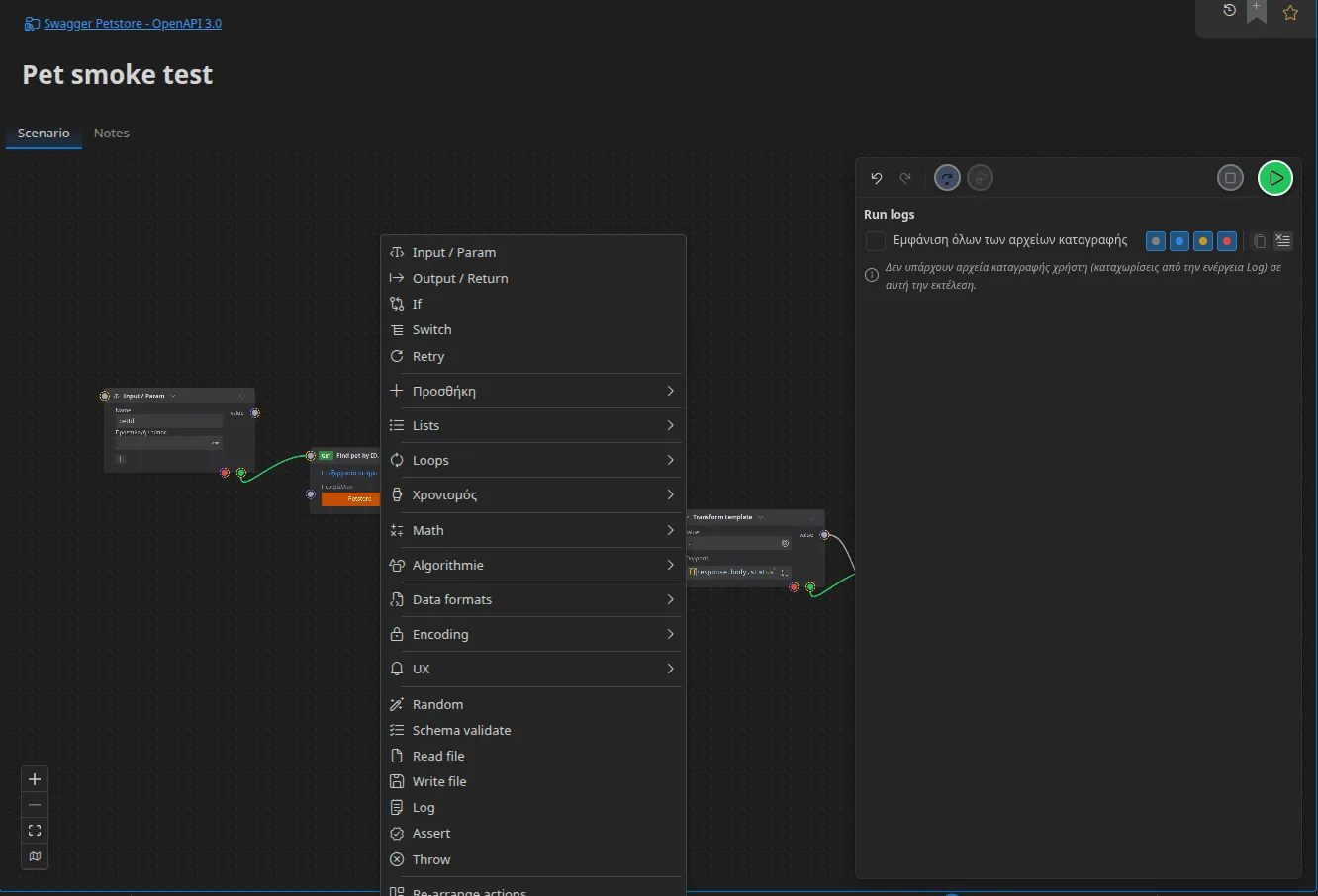This screenshot has height=896, width=1318.
Task: Open the default value type dropdown in Input / Param node
Action: point(169,443)
